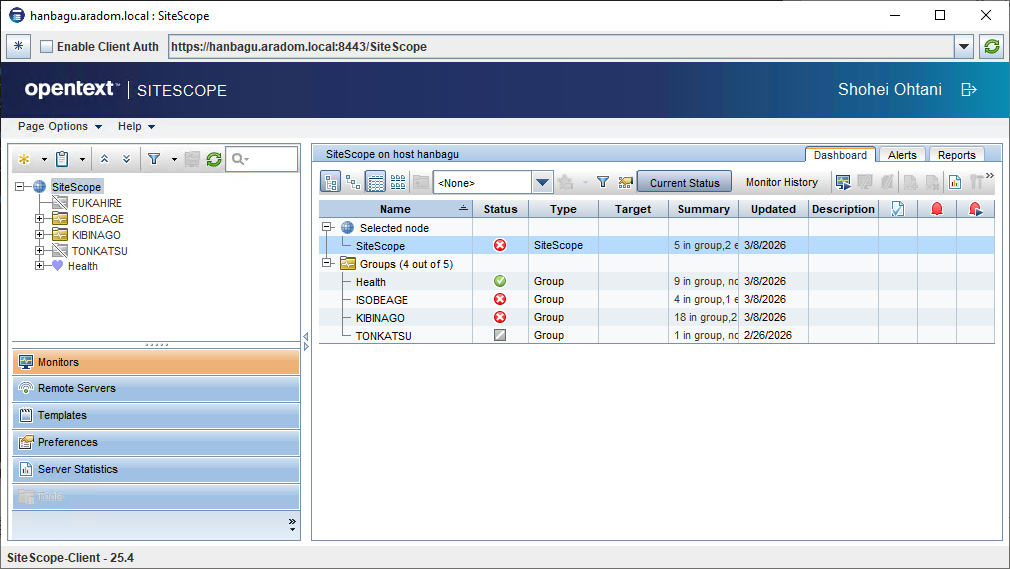Log out using the exit icon beside Shohei Ohtani

pyautogui.click(x=969, y=90)
